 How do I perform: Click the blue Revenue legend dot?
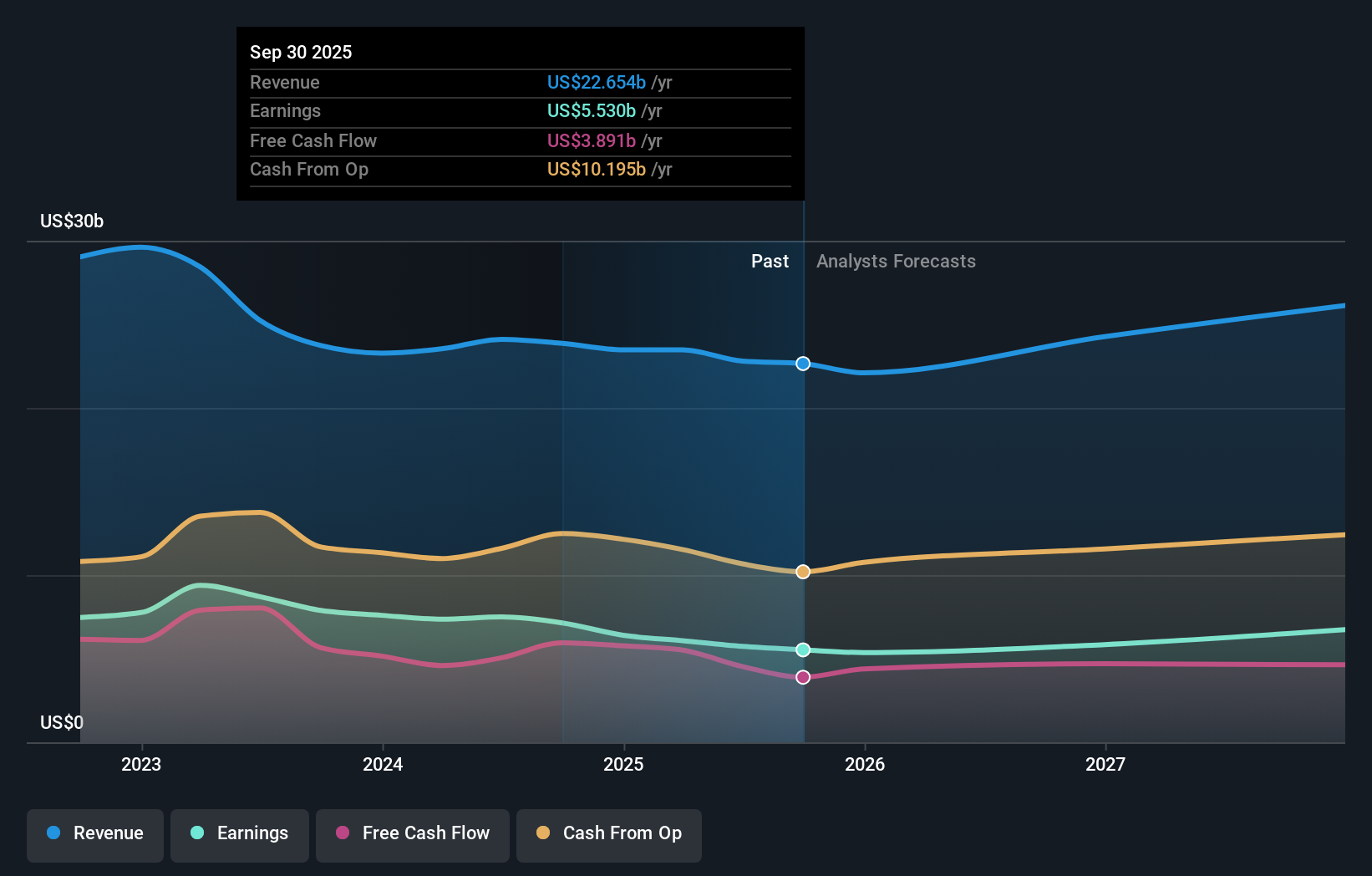[52, 833]
